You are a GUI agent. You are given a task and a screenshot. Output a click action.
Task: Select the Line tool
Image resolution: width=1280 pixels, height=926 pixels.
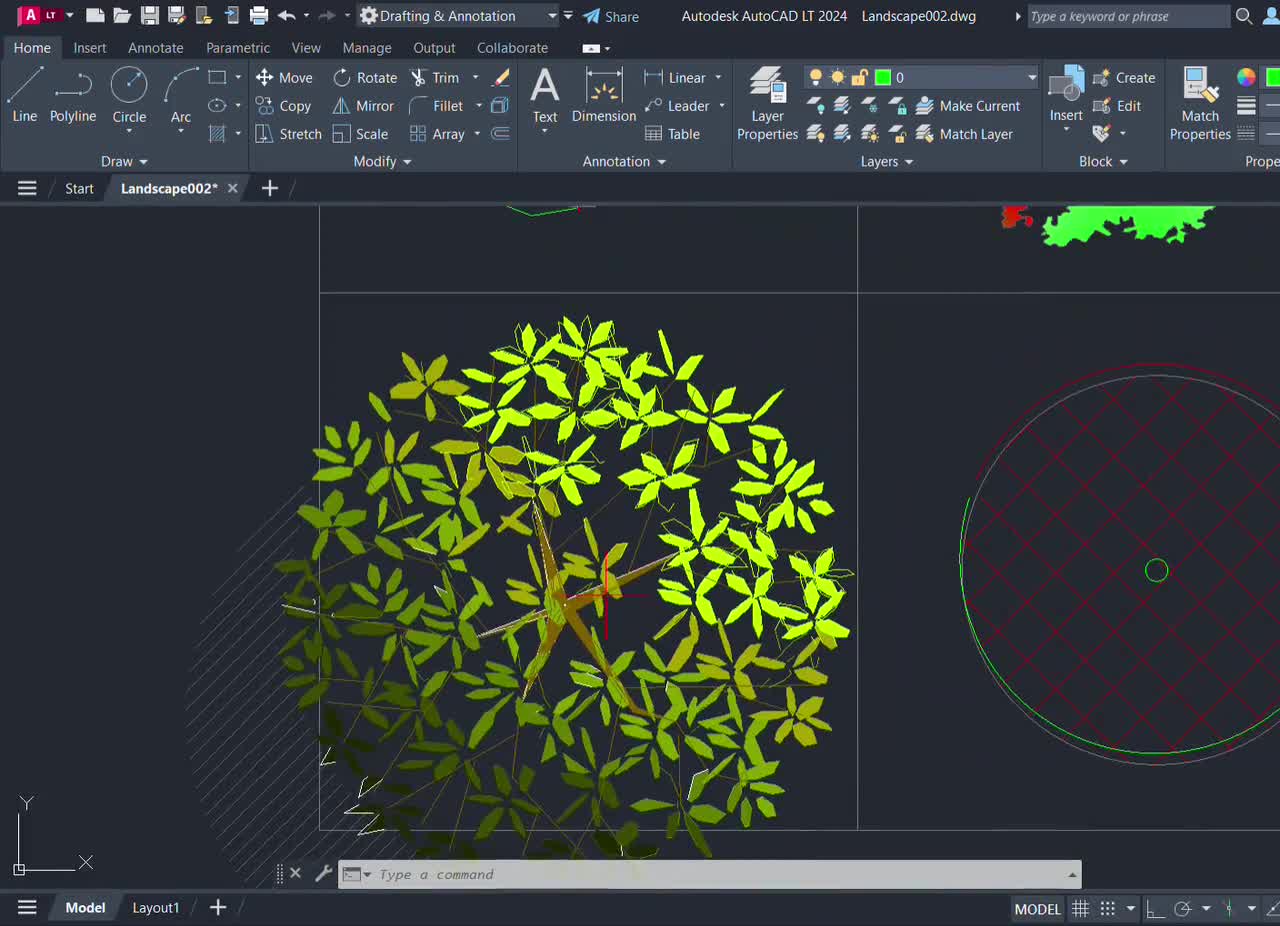click(23, 97)
